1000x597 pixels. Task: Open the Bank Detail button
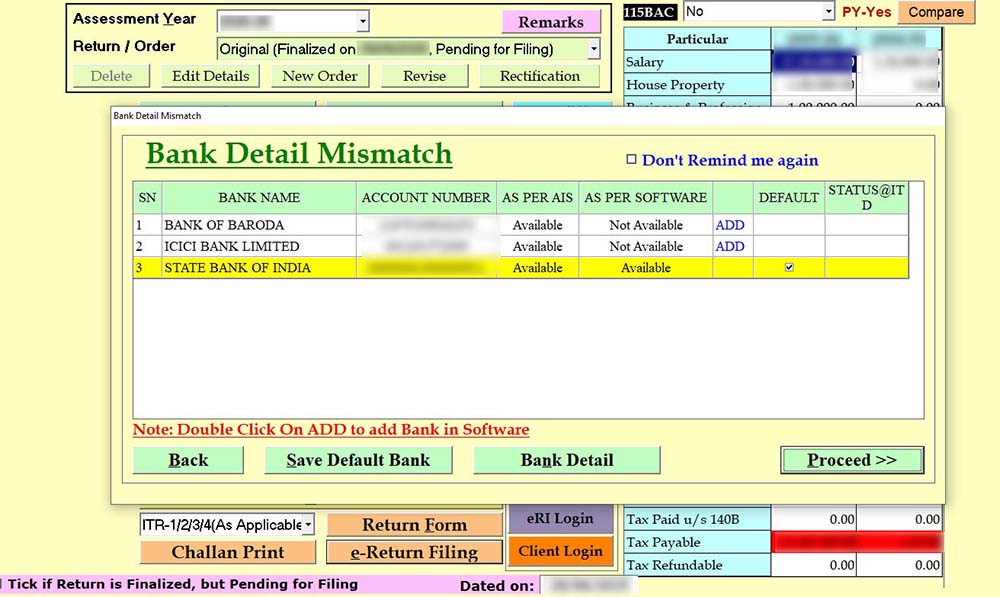tap(567, 460)
